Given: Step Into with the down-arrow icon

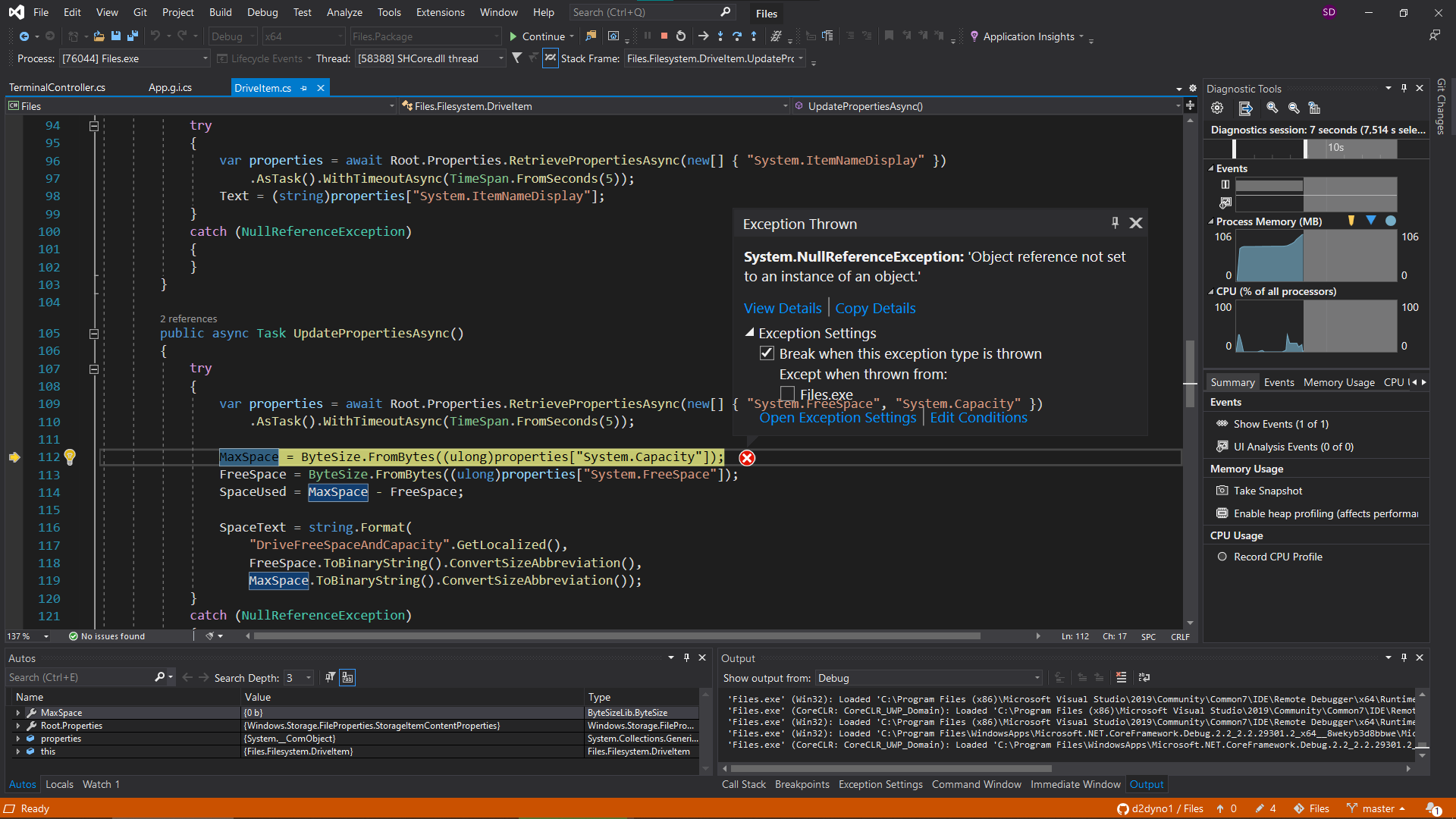Looking at the screenshot, I should tap(720, 36).
